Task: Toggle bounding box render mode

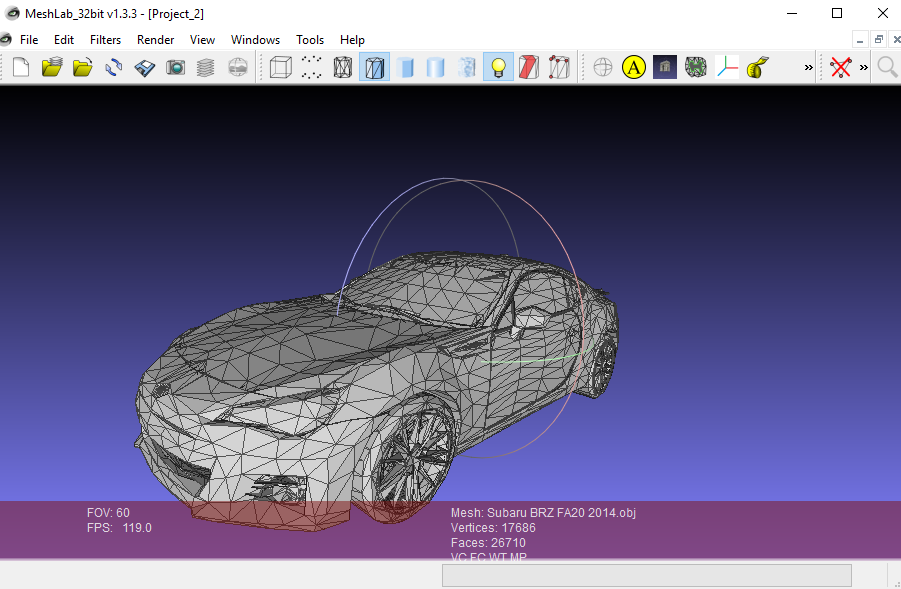Action: pyautogui.click(x=281, y=67)
